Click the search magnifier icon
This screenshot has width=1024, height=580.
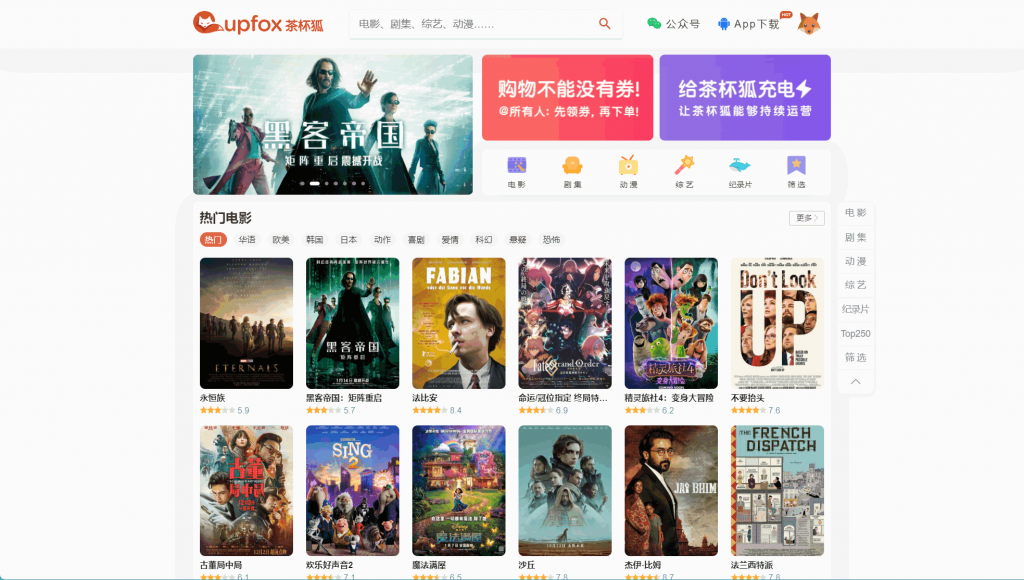click(x=605, y=24)
